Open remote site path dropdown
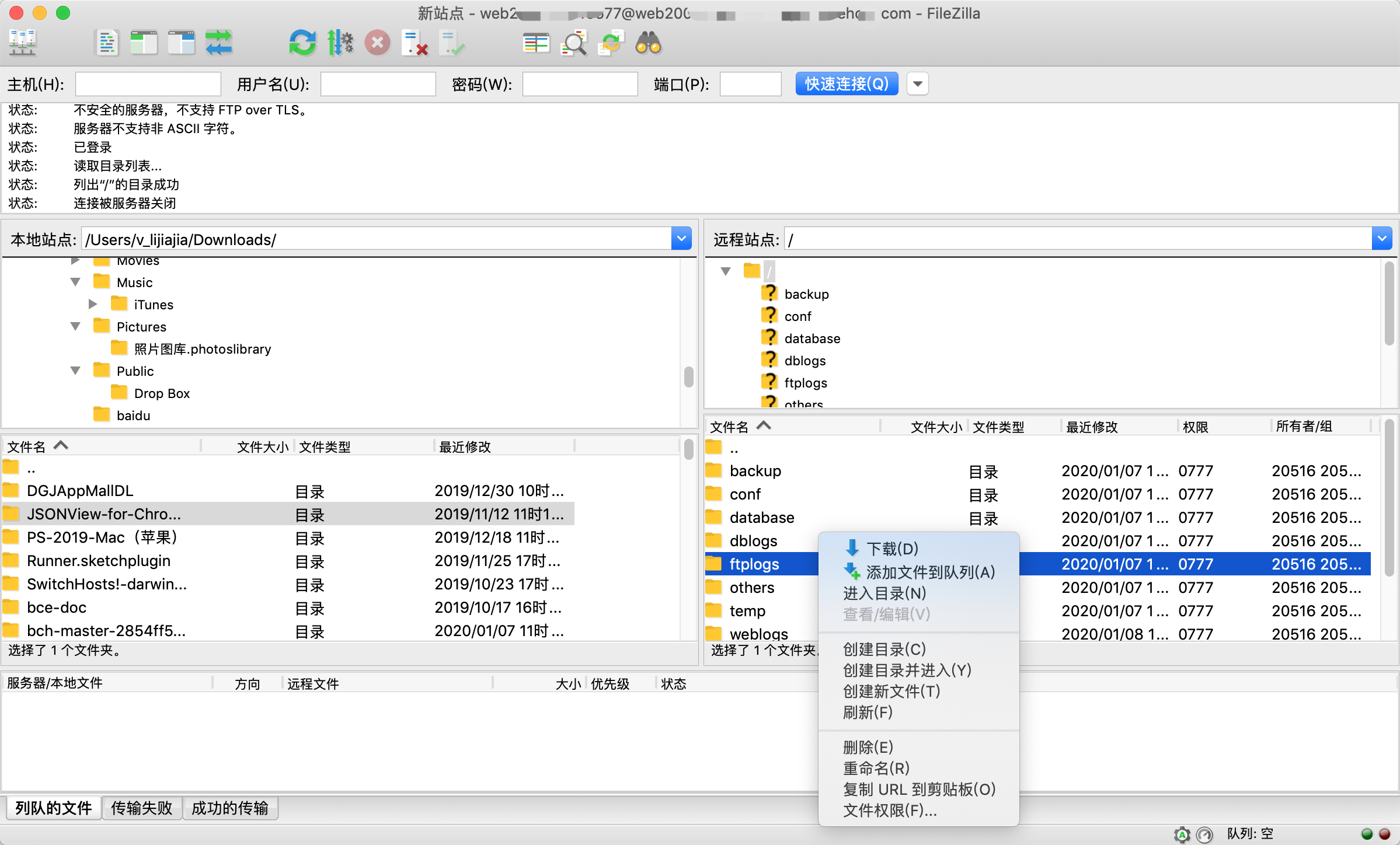The width and height of the screenshot is (1400, 845). pos(1382,239)
